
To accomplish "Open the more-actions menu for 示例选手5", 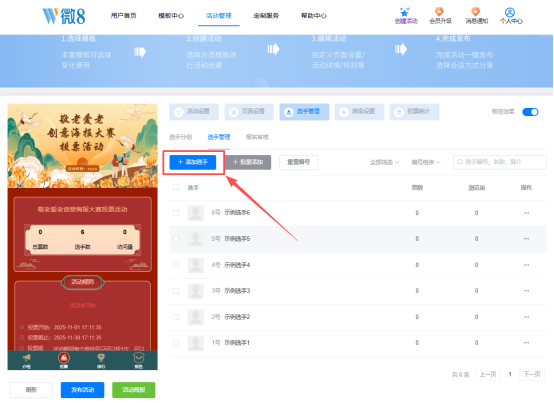I will [x=526, y=239].
